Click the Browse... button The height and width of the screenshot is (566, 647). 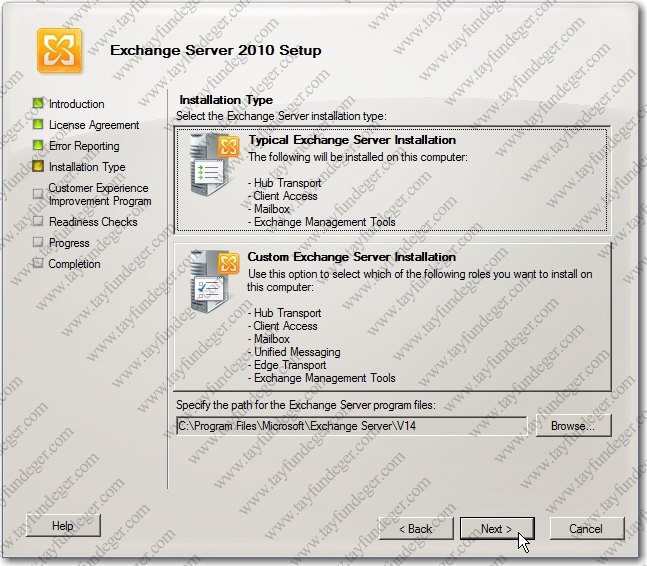(x=573, y=426)
